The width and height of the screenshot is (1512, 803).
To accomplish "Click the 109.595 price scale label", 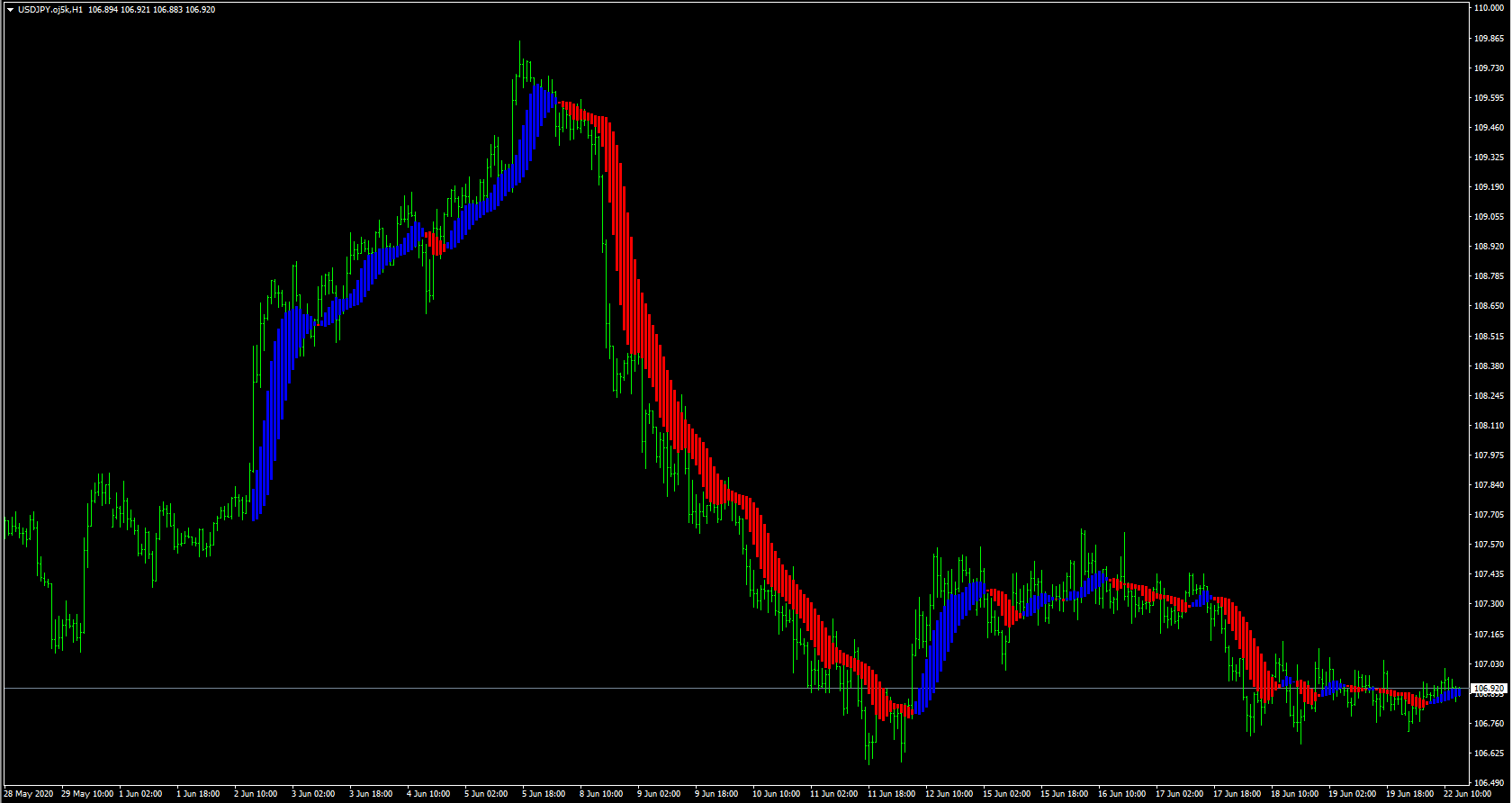I will 1489,97.
